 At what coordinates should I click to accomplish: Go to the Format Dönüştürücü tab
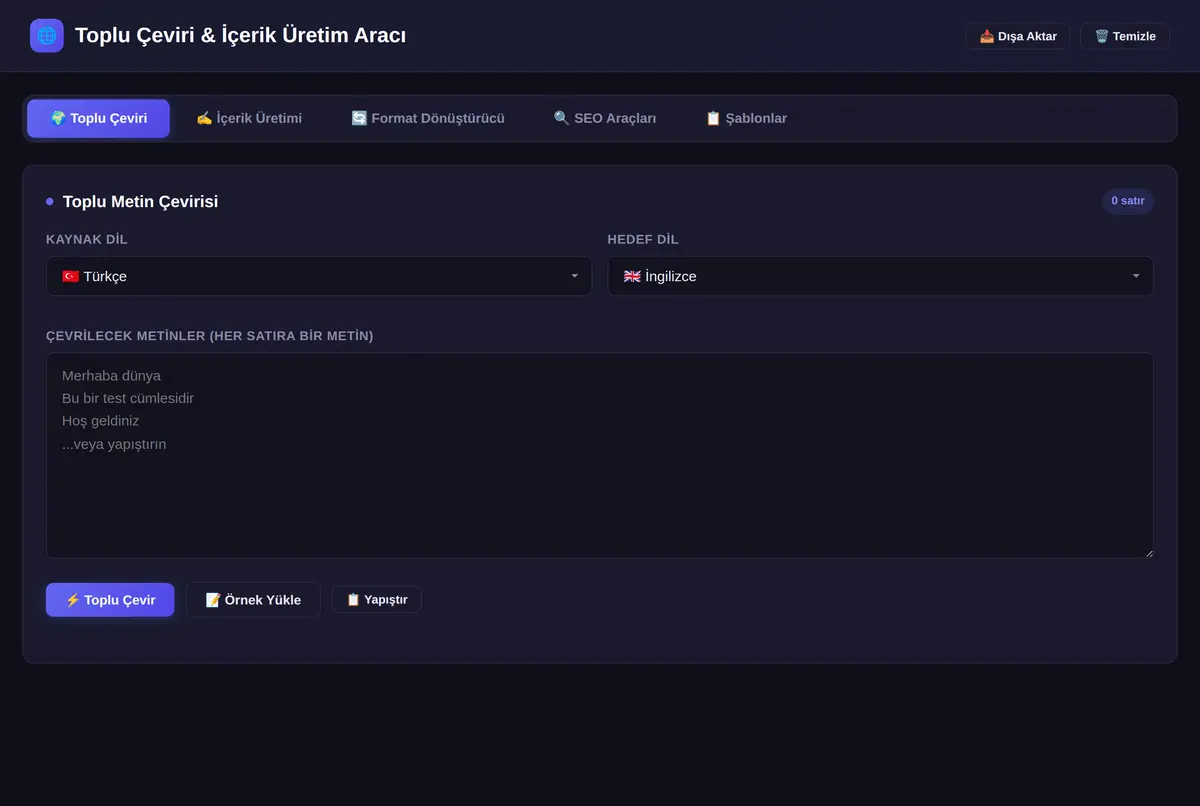coord(428,118)
